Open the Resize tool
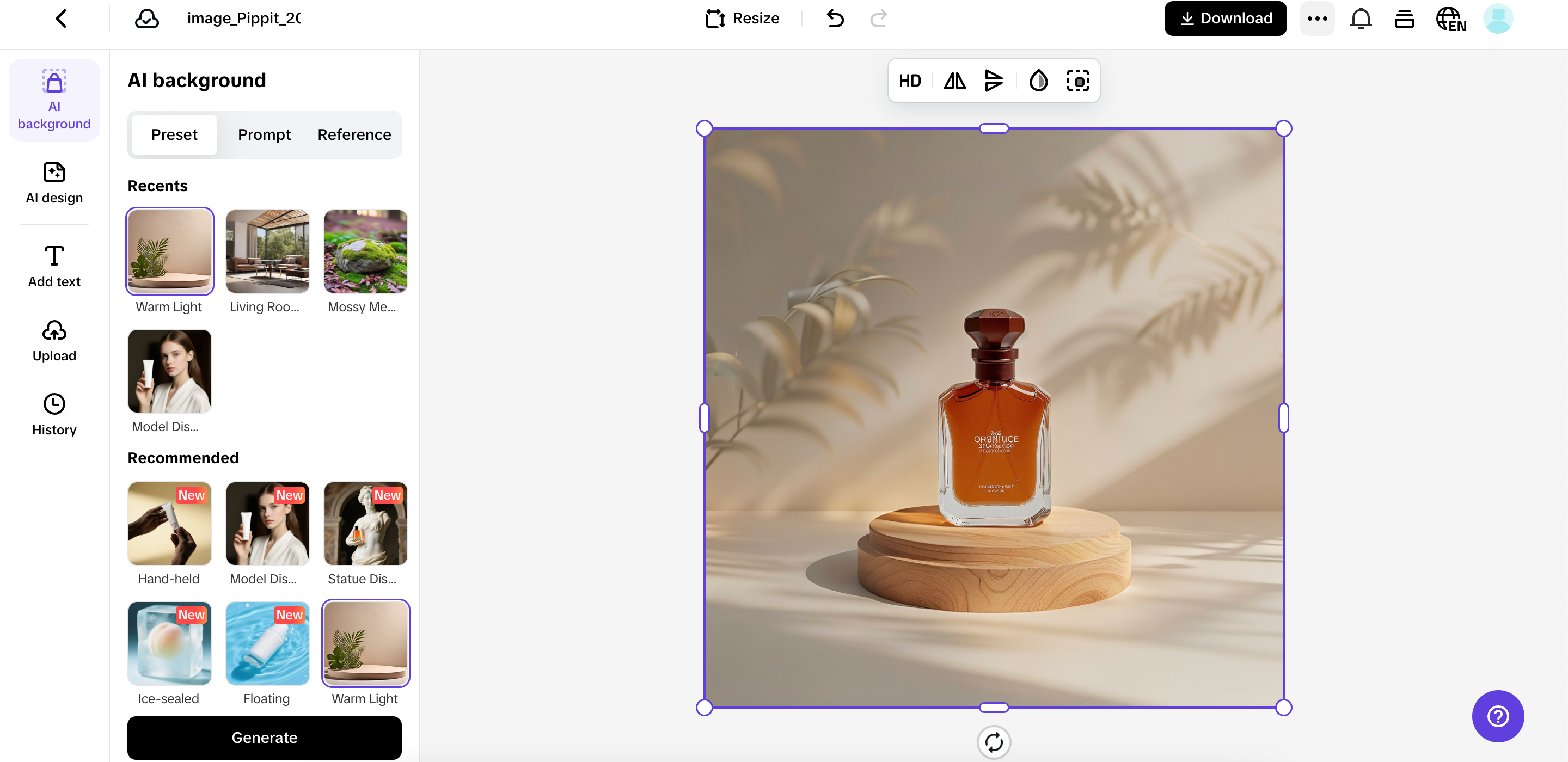This screenshot has width=1568, height=762. tap(742, 17)
